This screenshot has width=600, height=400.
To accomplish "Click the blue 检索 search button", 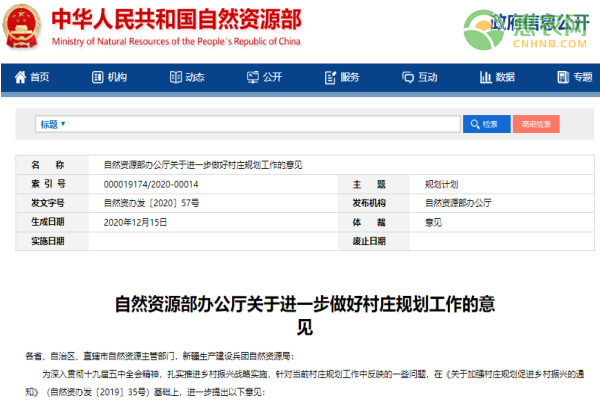I will [x=487, y=124].
